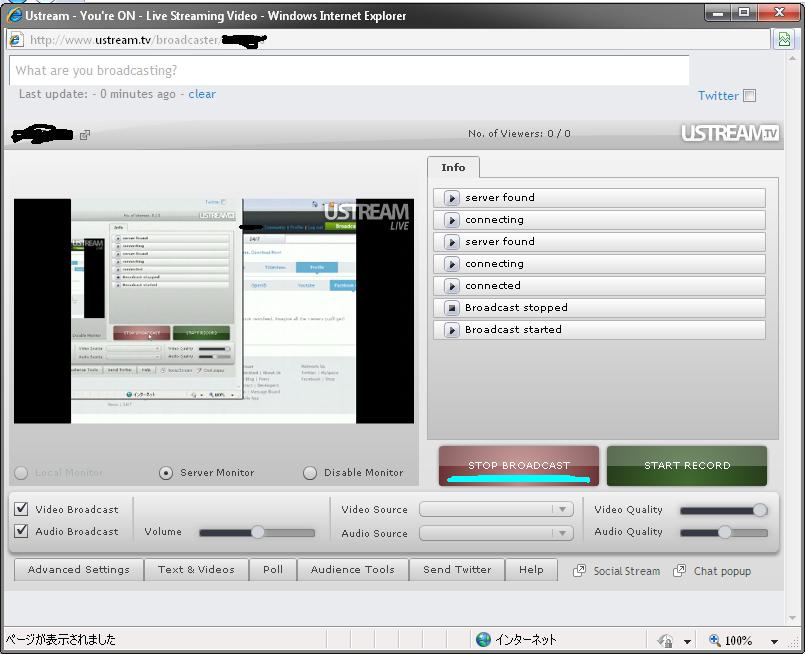Click the "What are you broadcasting?" input field

(349, 70)
